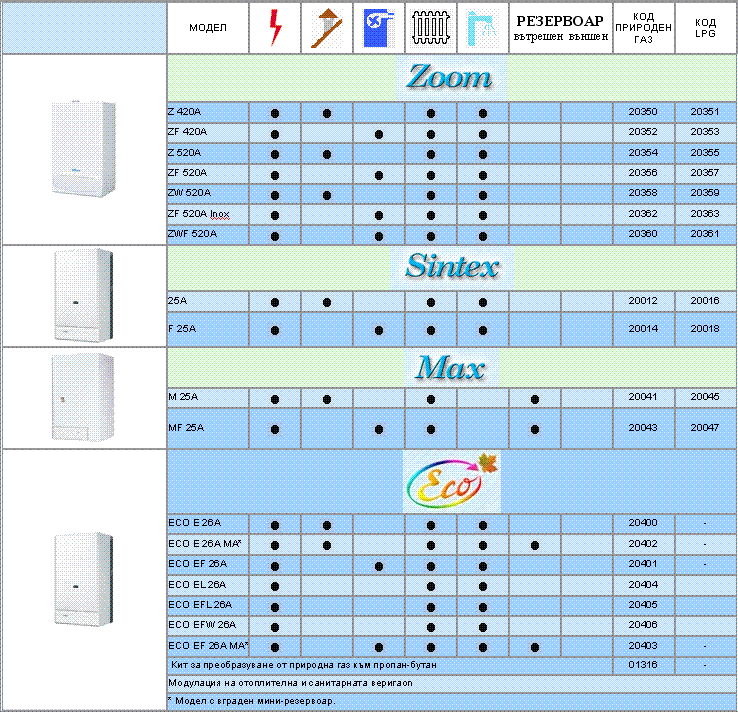This screenshot has height=712, width=738.
Task: Click the chimney dot in ZW 520A row
Action: (327, 195)
